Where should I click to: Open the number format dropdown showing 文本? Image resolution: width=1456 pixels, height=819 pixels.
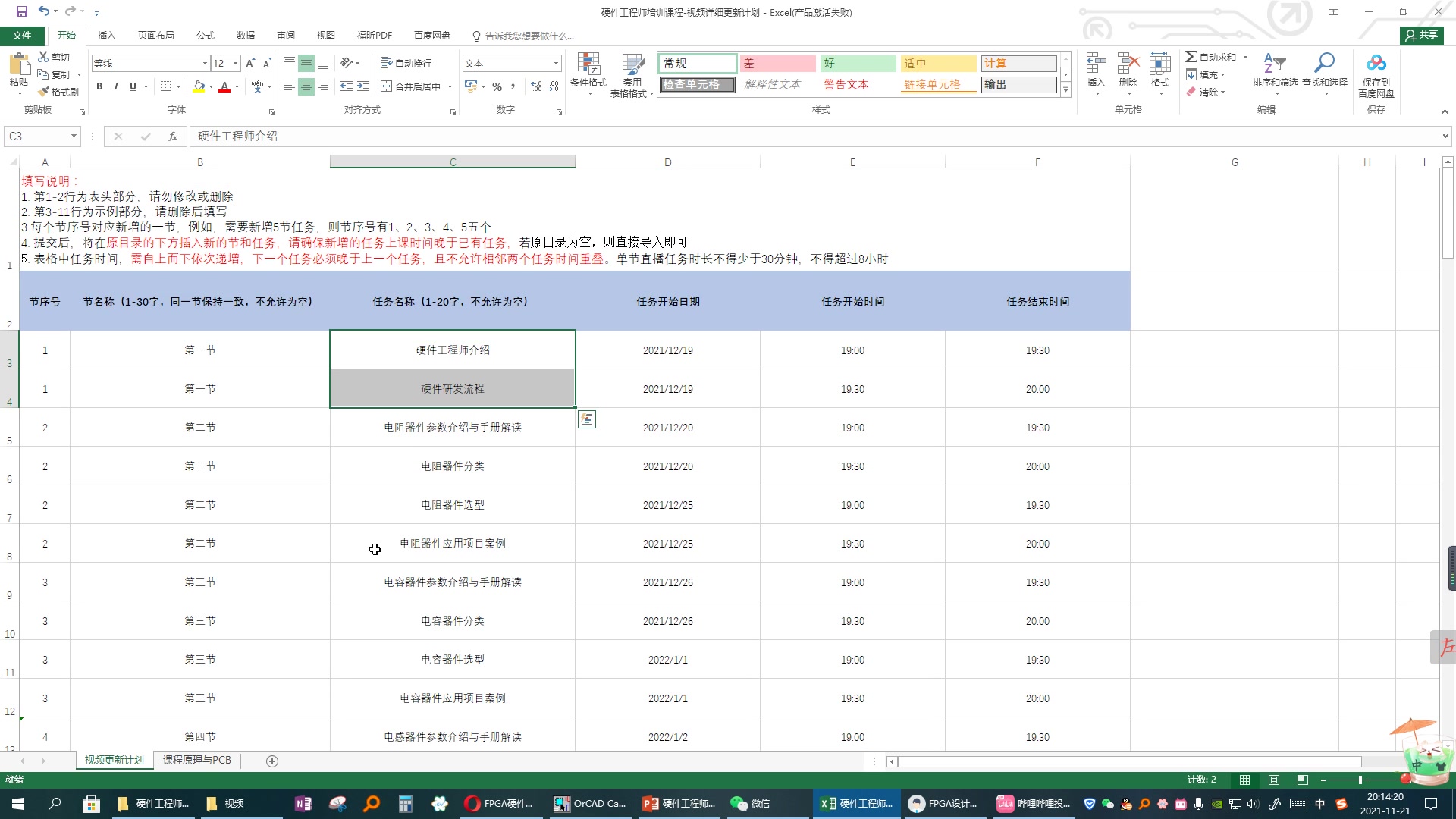pos(554,63)
